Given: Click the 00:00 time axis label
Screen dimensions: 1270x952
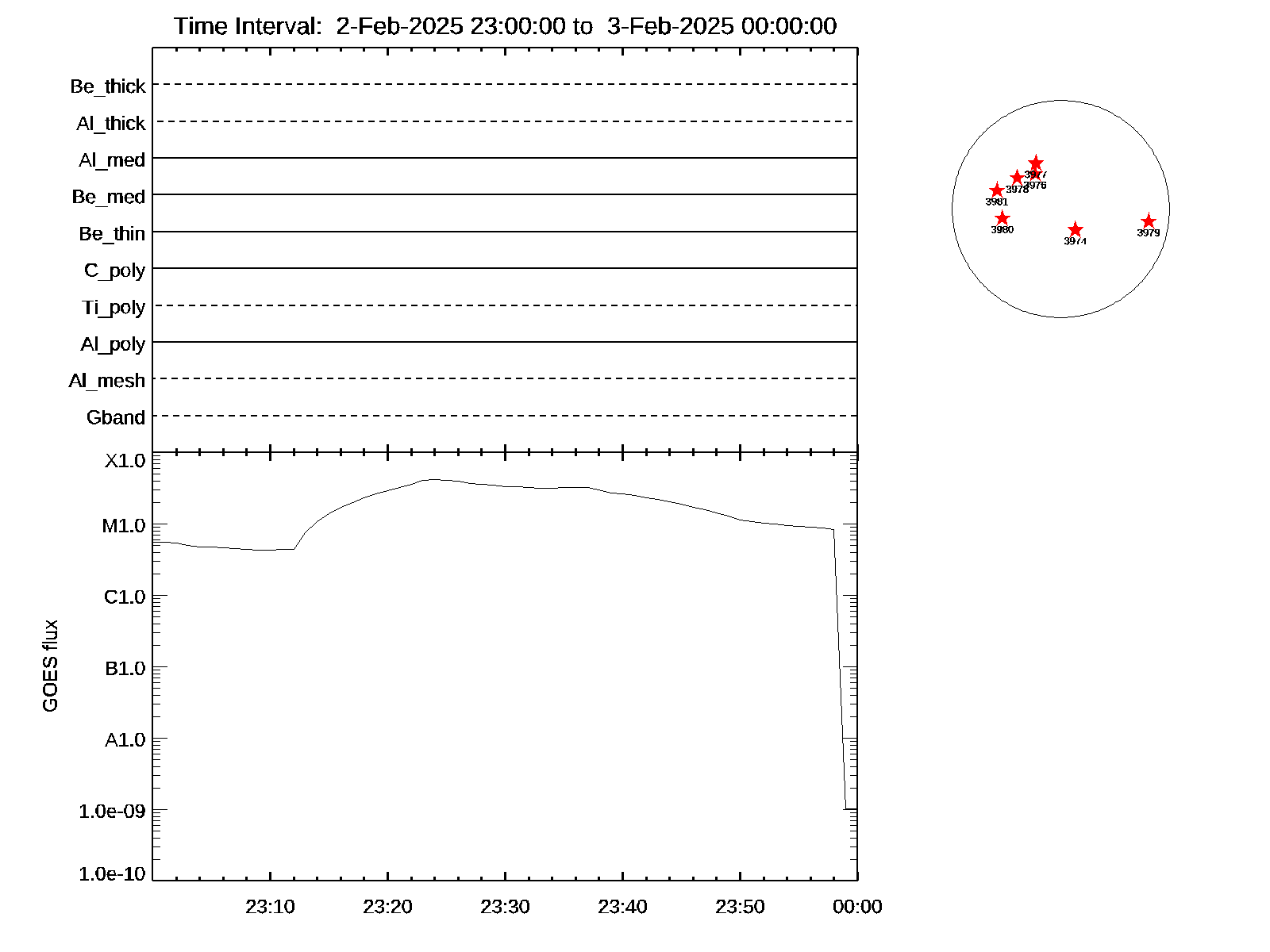Looking at the screenshot, I should coord(857,907).
